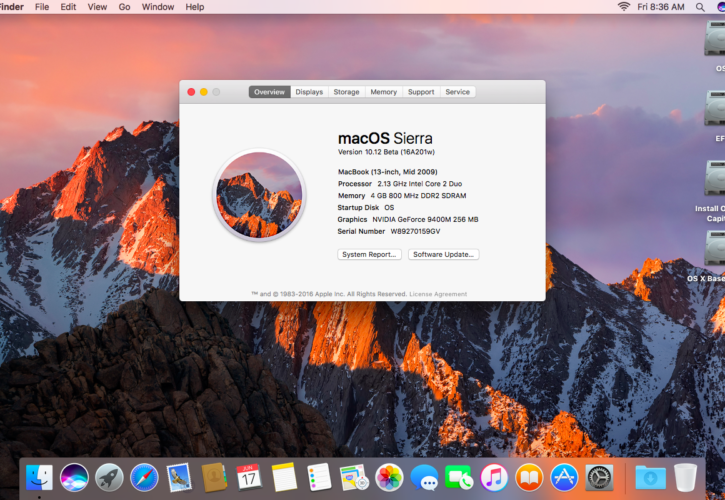725x500 pixels.
Task: Open Launchpad rocket icon in Dock
Action: pos(109,477)
